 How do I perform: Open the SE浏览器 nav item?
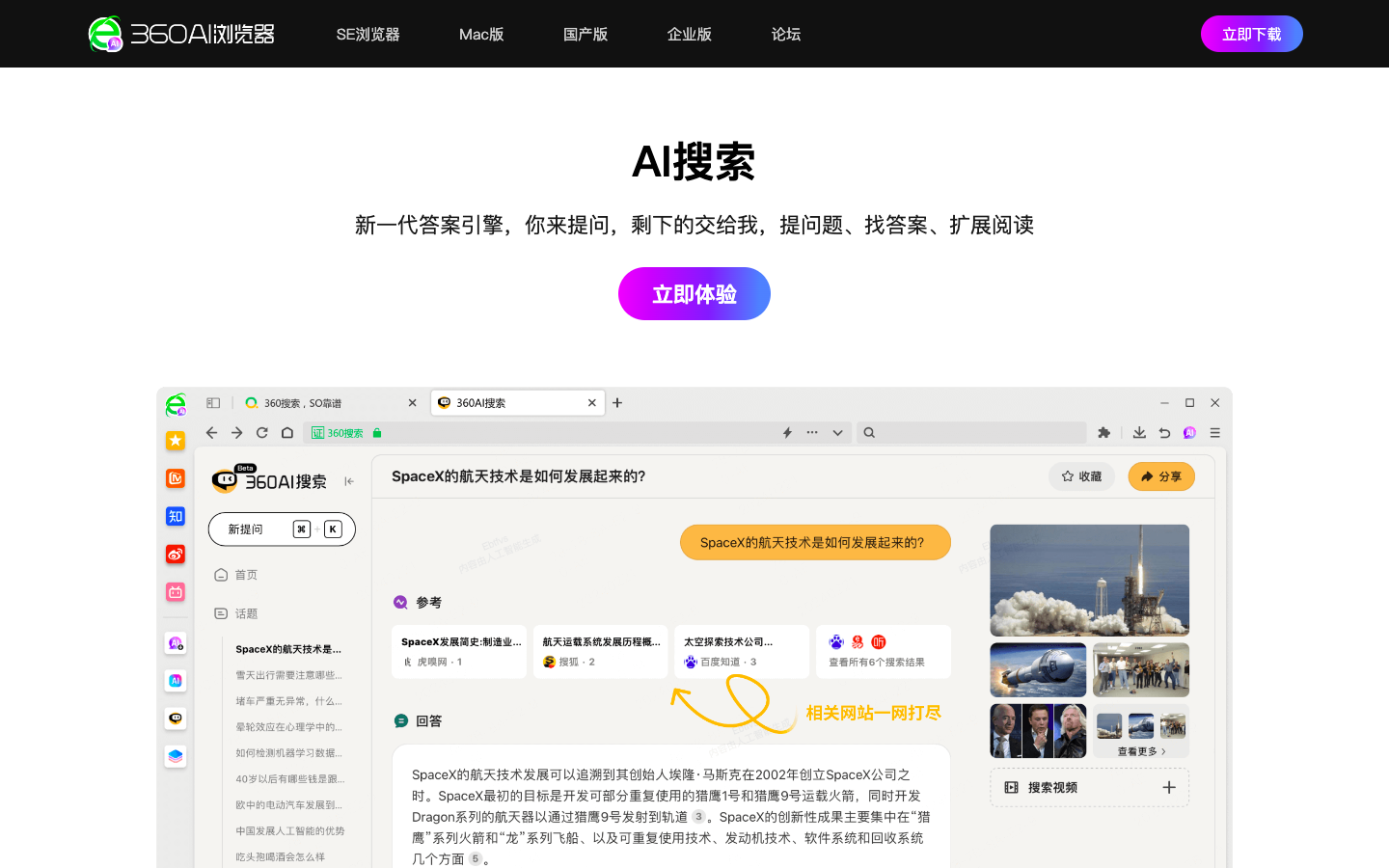(x=368, y=35)
